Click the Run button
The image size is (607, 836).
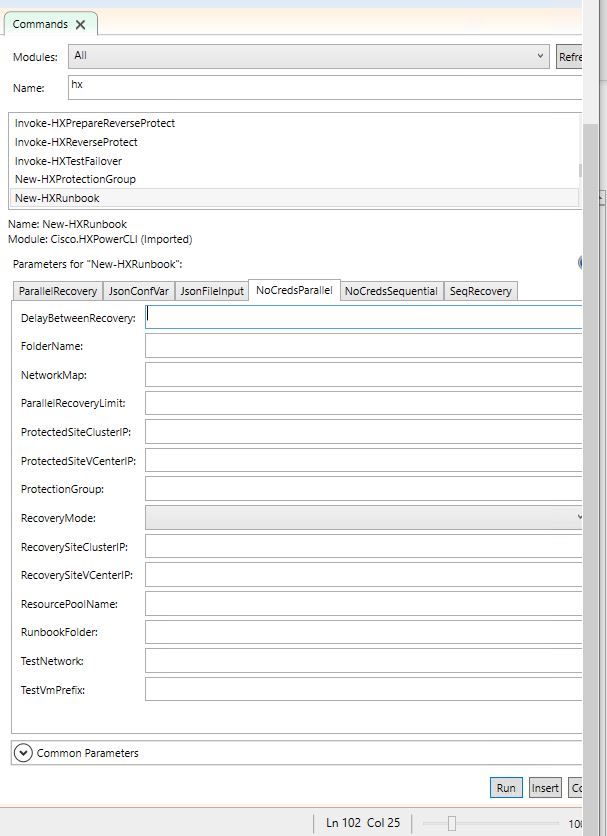pos(506,788)
